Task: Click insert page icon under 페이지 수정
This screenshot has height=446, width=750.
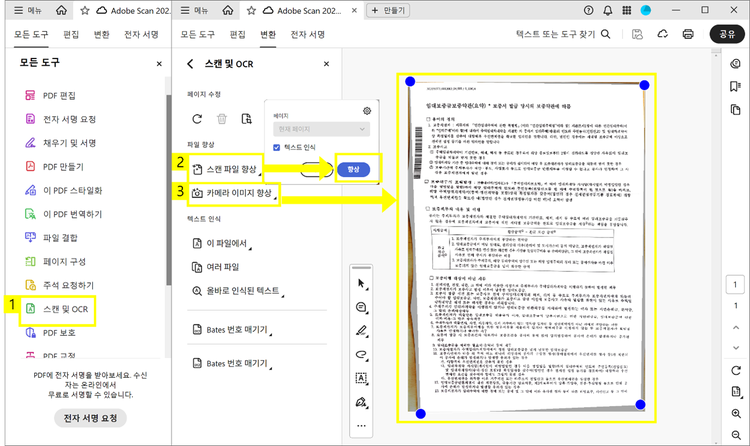Action: pyautogui.click(x=247, y=119)
